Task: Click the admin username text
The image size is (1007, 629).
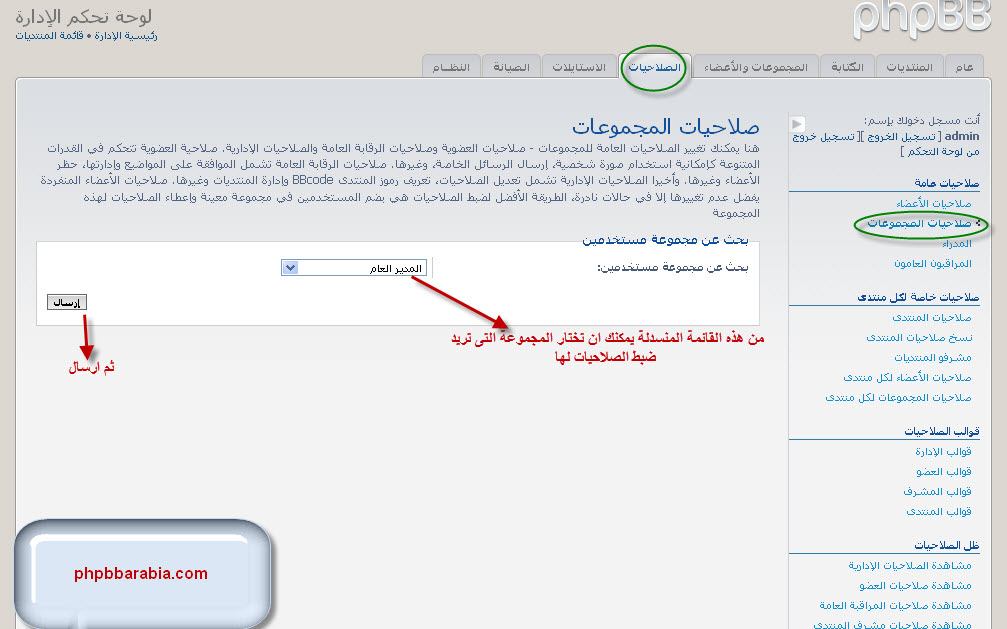Action: coord(962,136)
